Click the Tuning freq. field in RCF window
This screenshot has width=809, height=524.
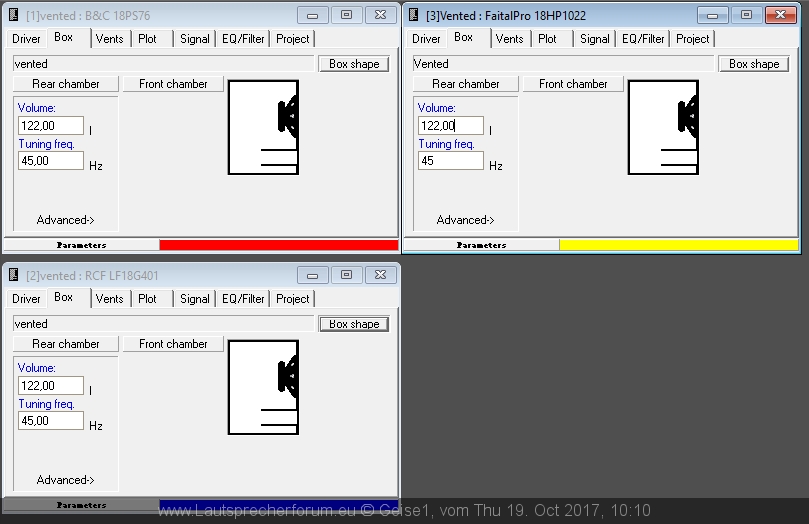(x=50, y=421)
